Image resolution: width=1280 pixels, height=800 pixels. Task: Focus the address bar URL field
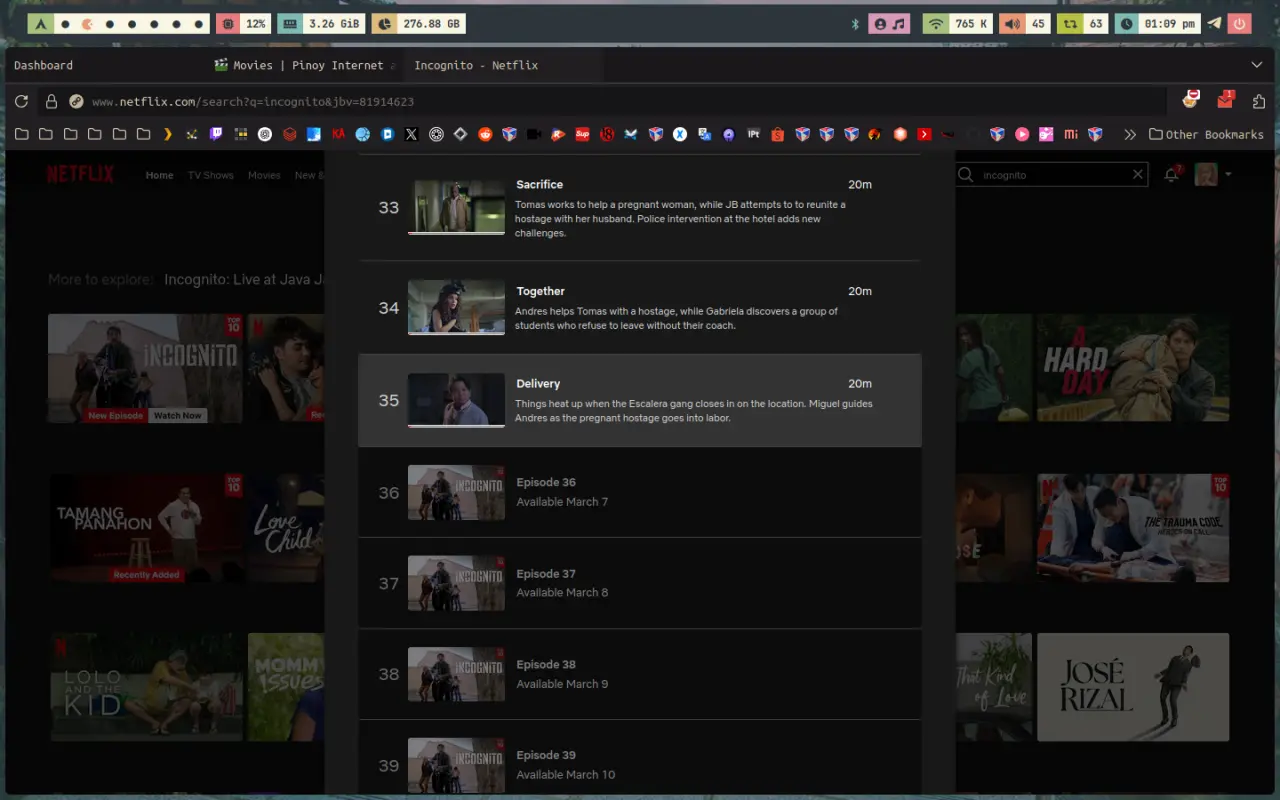coord(620,102)
